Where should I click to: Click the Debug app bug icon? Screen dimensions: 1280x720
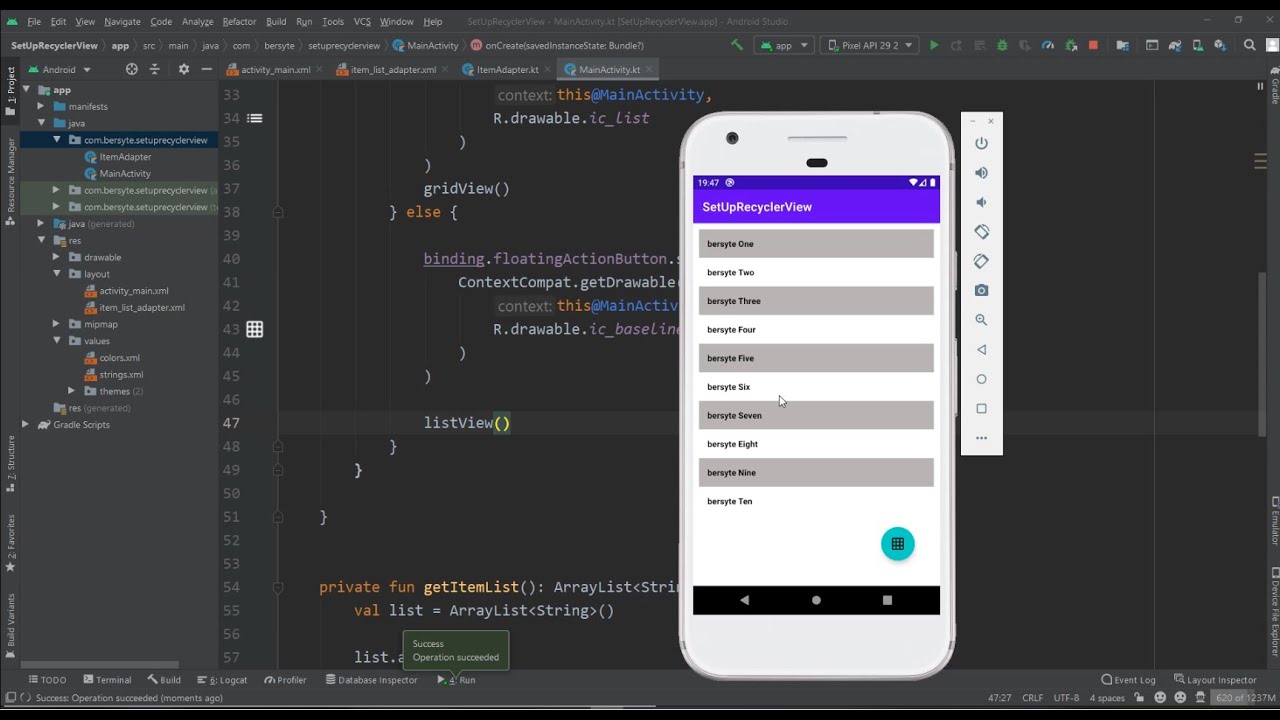coord(1002,45)
